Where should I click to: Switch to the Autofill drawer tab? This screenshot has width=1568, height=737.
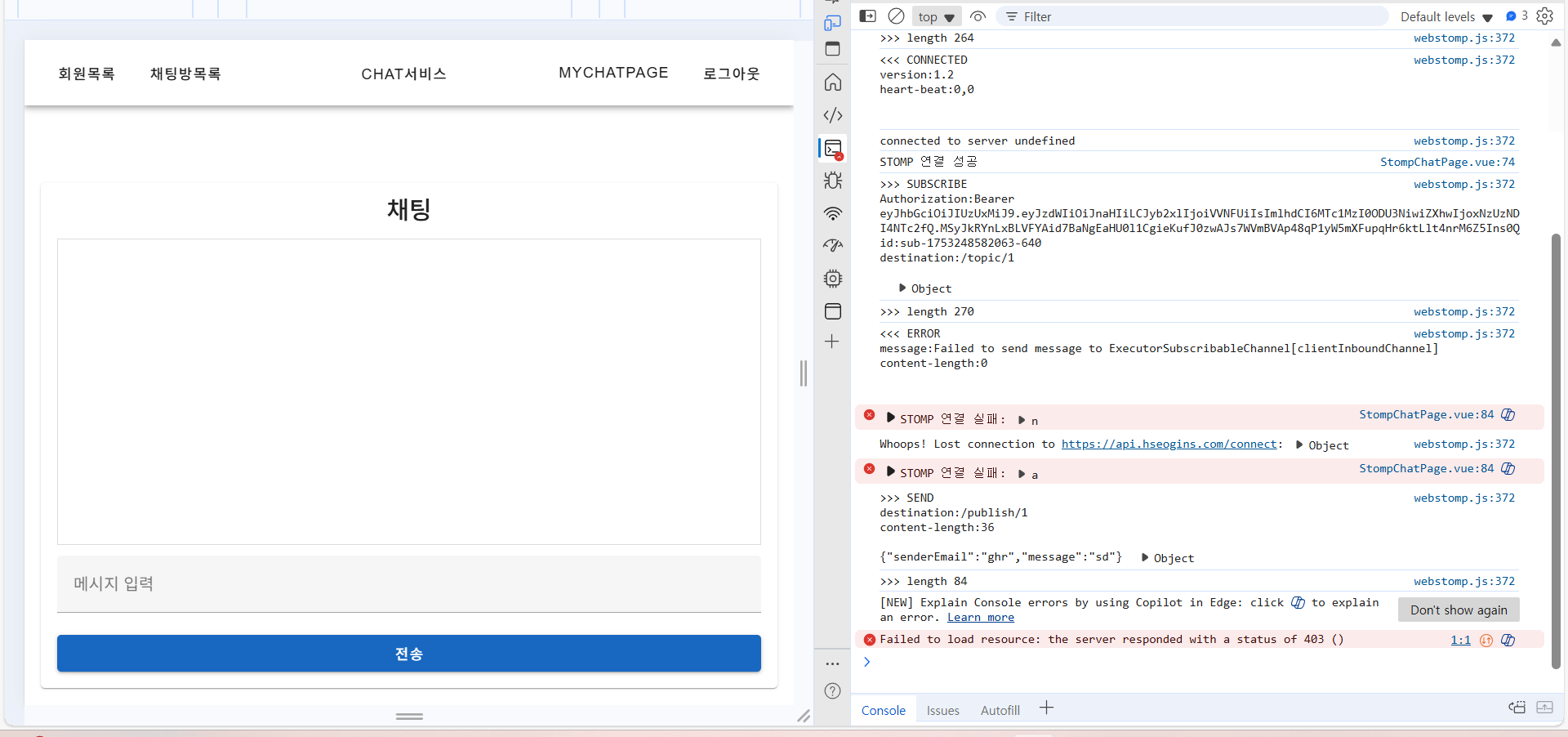[x=1000, y=711]
